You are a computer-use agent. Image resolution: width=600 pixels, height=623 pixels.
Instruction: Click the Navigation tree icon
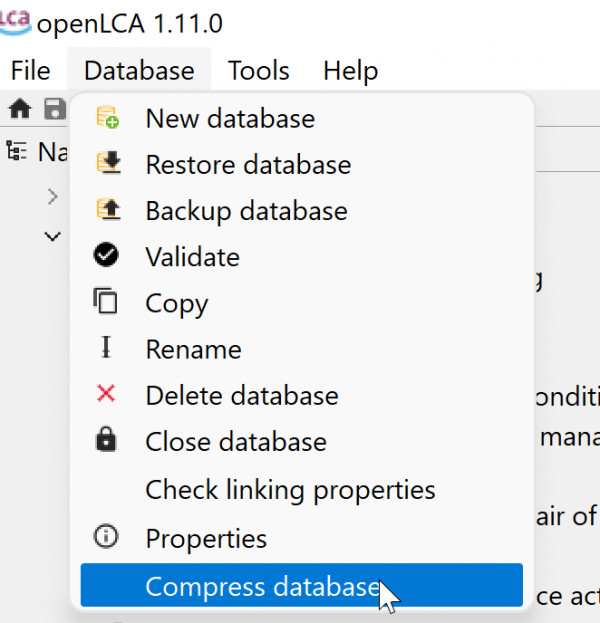pyautogui.click(x=16, y=151)
